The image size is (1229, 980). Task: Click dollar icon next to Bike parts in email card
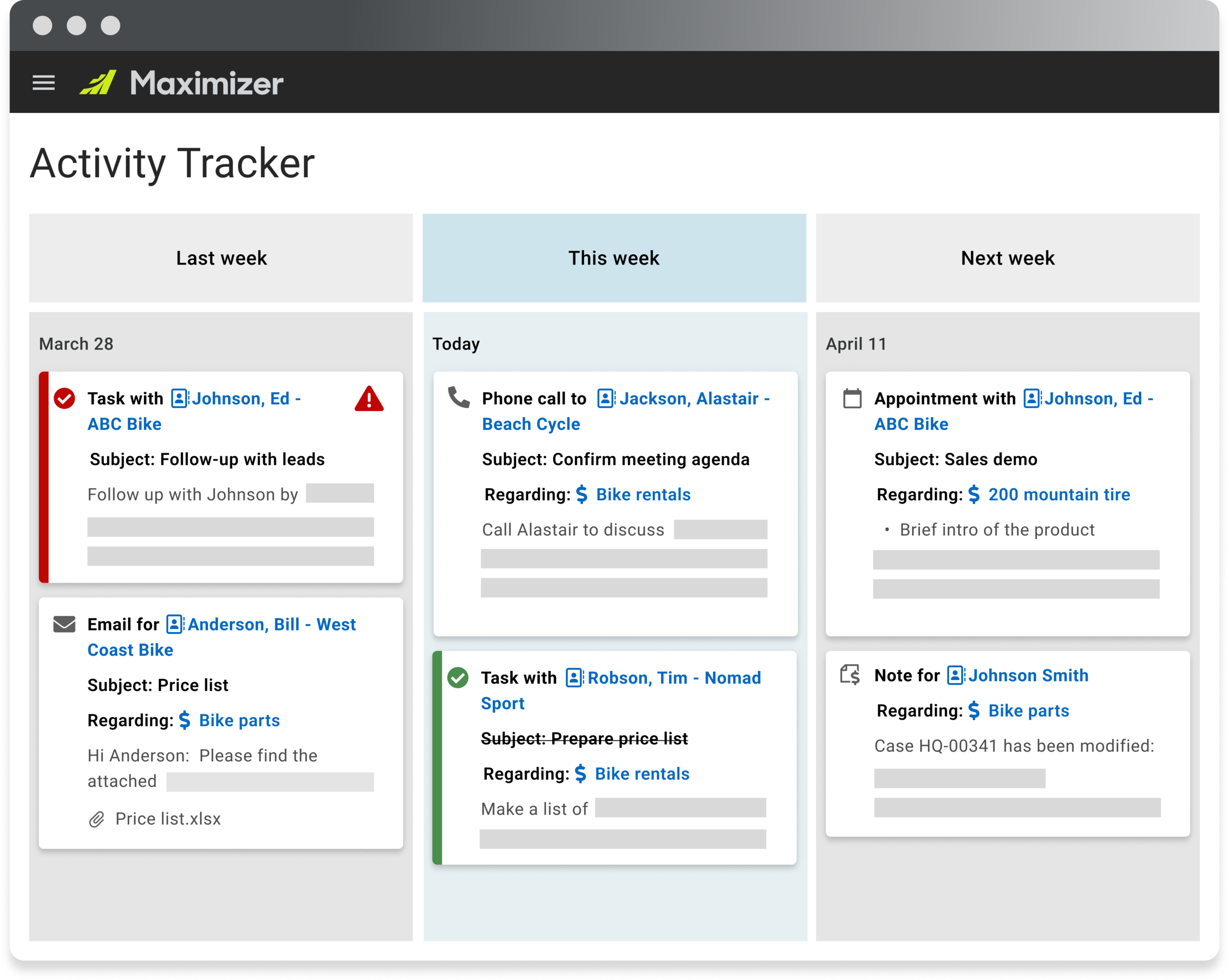coord(185,720)
